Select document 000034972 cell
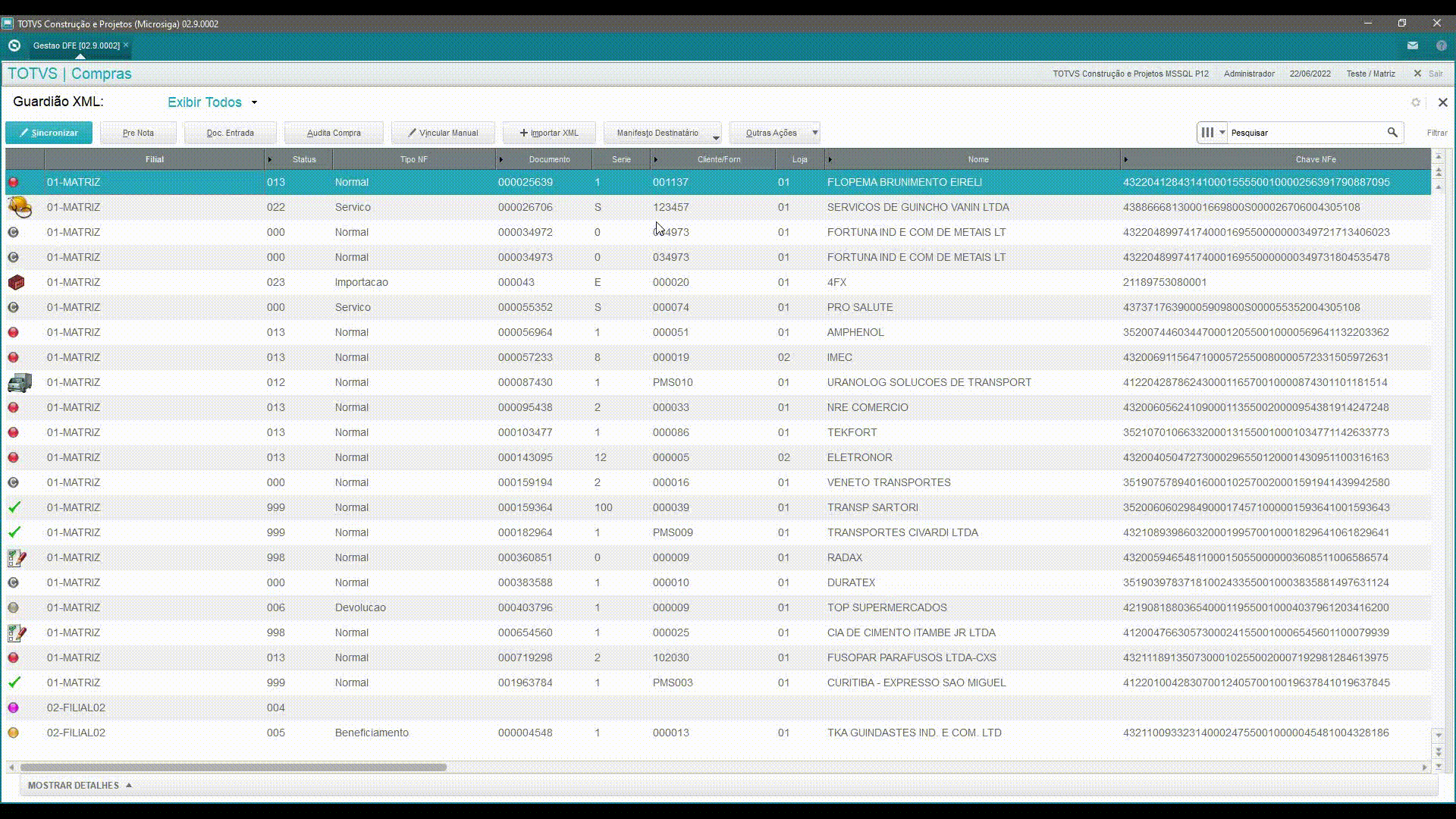This screenshot has width=1456, height=819. click(x=526, y=232)
